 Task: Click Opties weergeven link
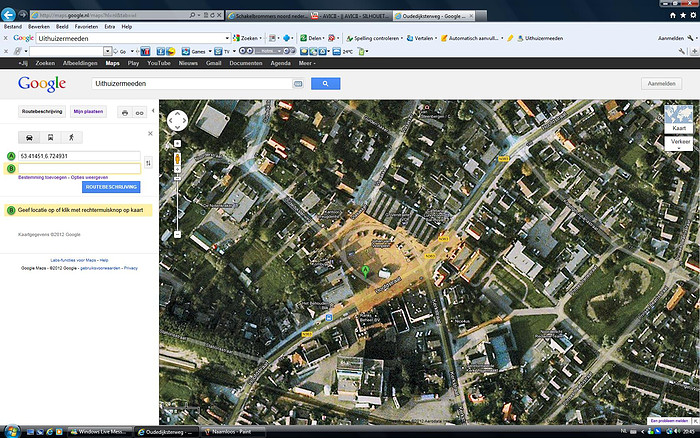89,177
